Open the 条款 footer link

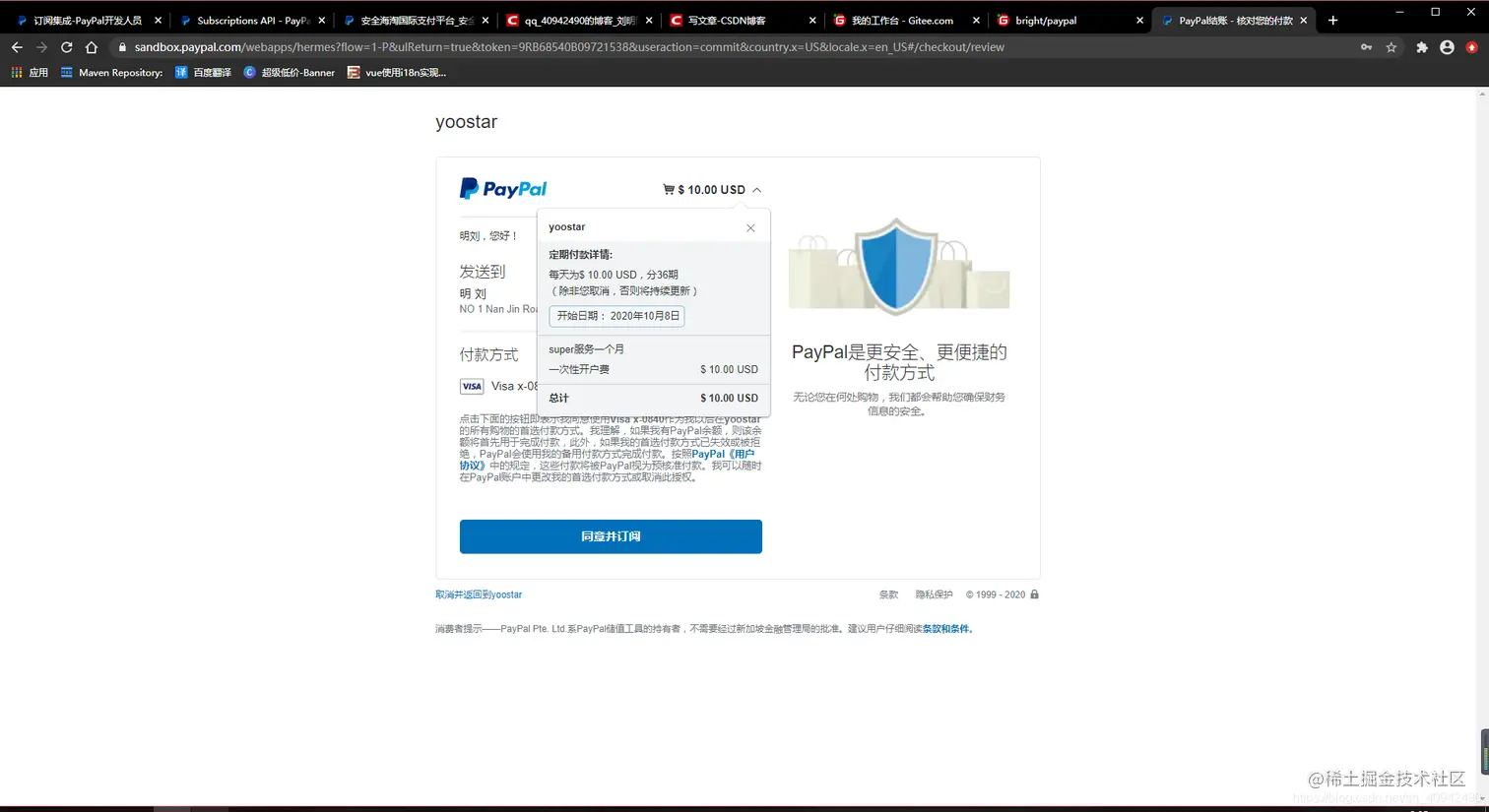(888, 594)
